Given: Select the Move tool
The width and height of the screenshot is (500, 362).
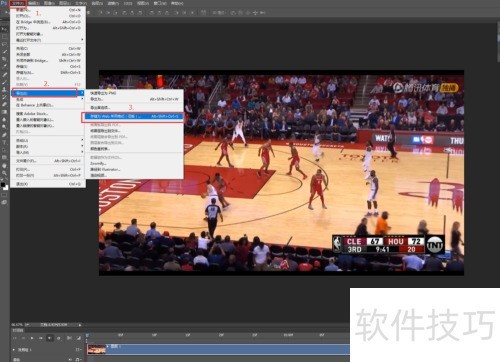Looking at the screenshot, I should (x=4, y=29).
